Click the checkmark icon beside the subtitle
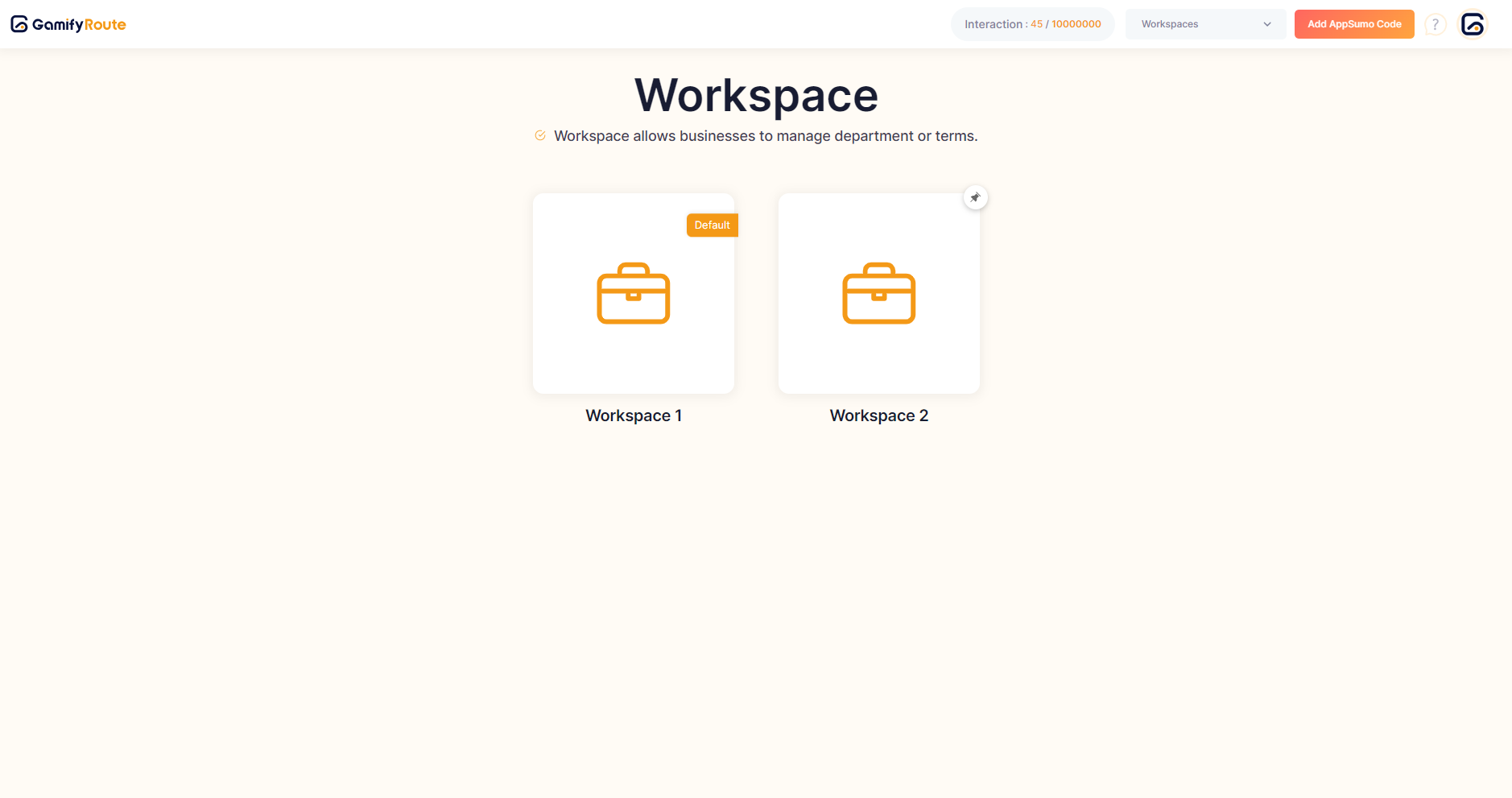 (540, 135)
